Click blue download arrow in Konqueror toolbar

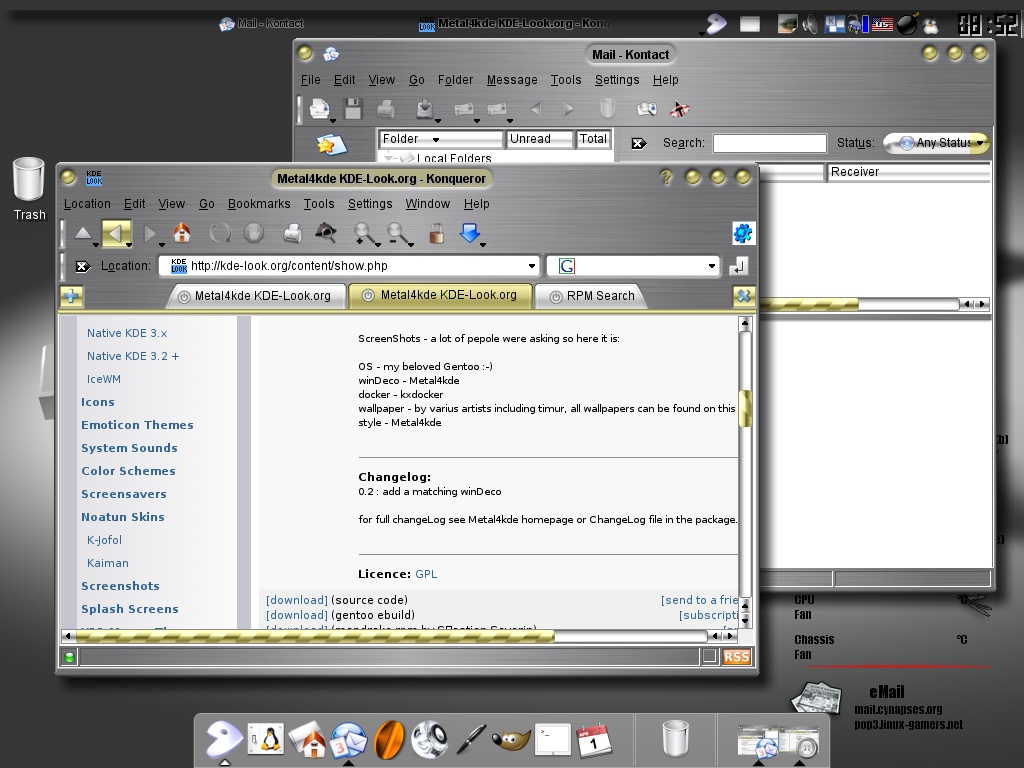click(470, 232)
